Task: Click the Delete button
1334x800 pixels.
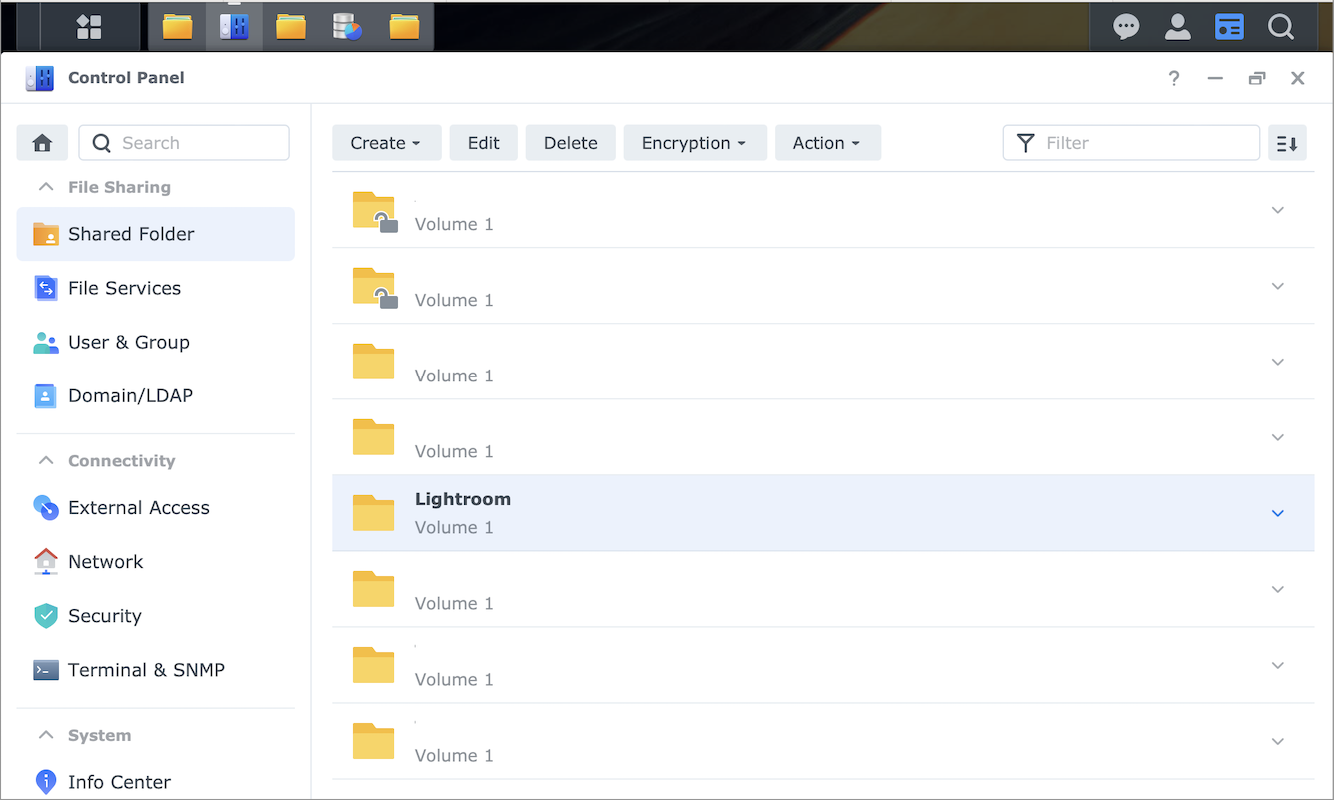Action: click(x=570, y=143)
